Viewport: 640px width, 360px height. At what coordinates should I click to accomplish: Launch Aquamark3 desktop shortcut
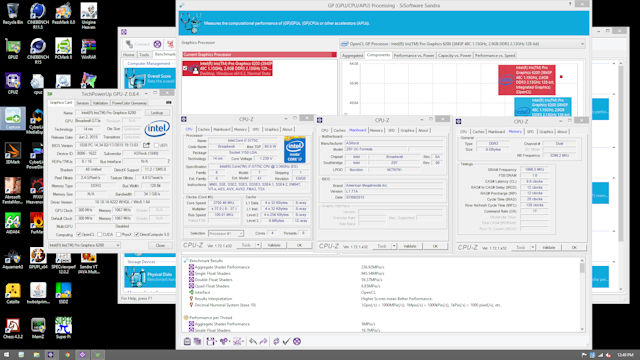point(13,258)
